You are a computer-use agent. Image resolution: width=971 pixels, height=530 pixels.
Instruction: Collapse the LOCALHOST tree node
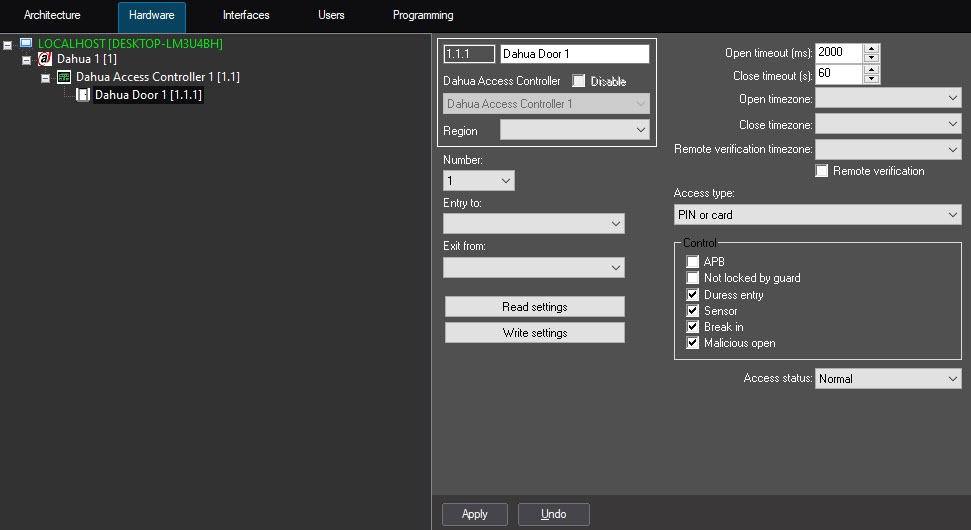point(8,45)
